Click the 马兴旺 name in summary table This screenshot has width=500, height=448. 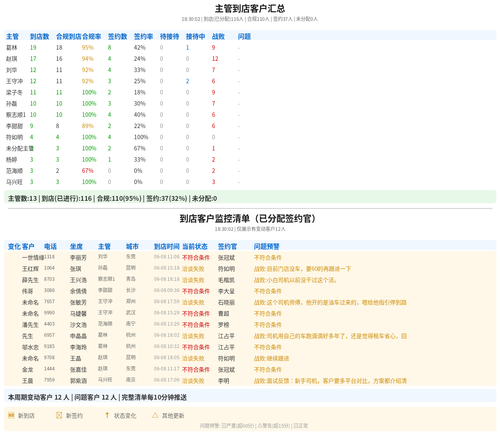pyautogui.click(x=14, y=182)
